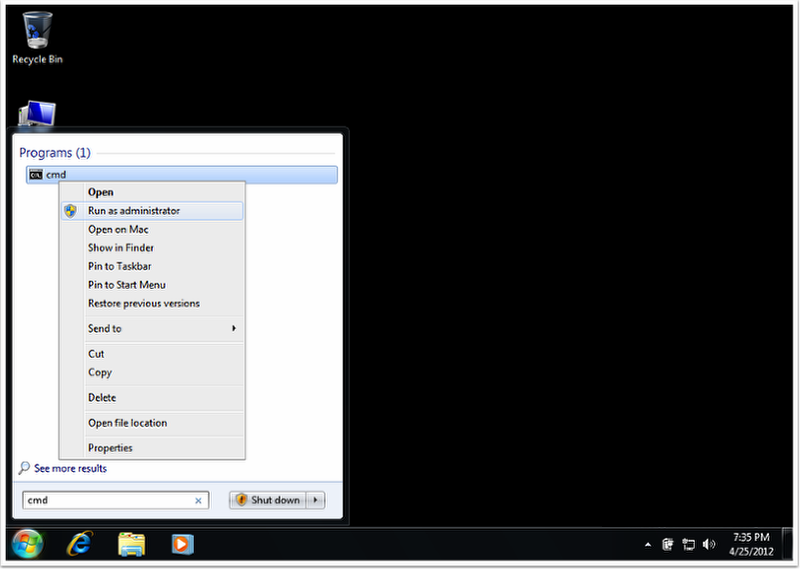The image size is (800, 569).
Task: Select Cut from context menu
Action: pos(152,354)
